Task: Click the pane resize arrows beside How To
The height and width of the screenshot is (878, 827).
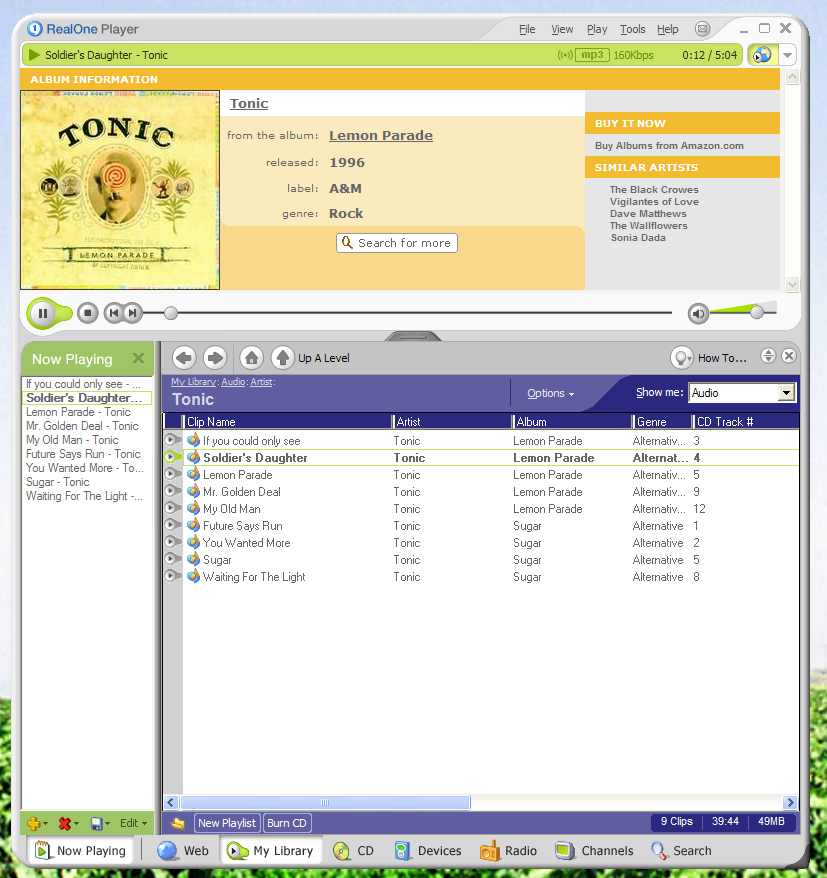Action: click(x=768, y=356)
